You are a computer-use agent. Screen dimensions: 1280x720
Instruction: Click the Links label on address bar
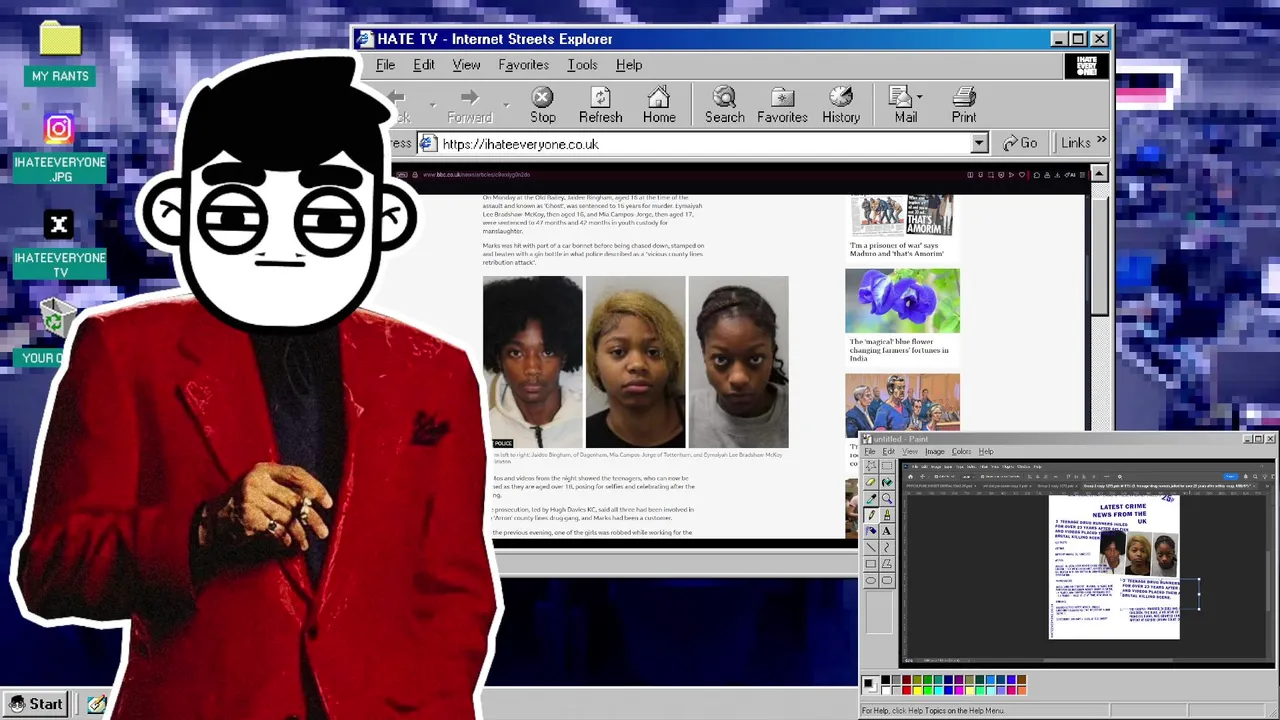(x=1076, y=143)
